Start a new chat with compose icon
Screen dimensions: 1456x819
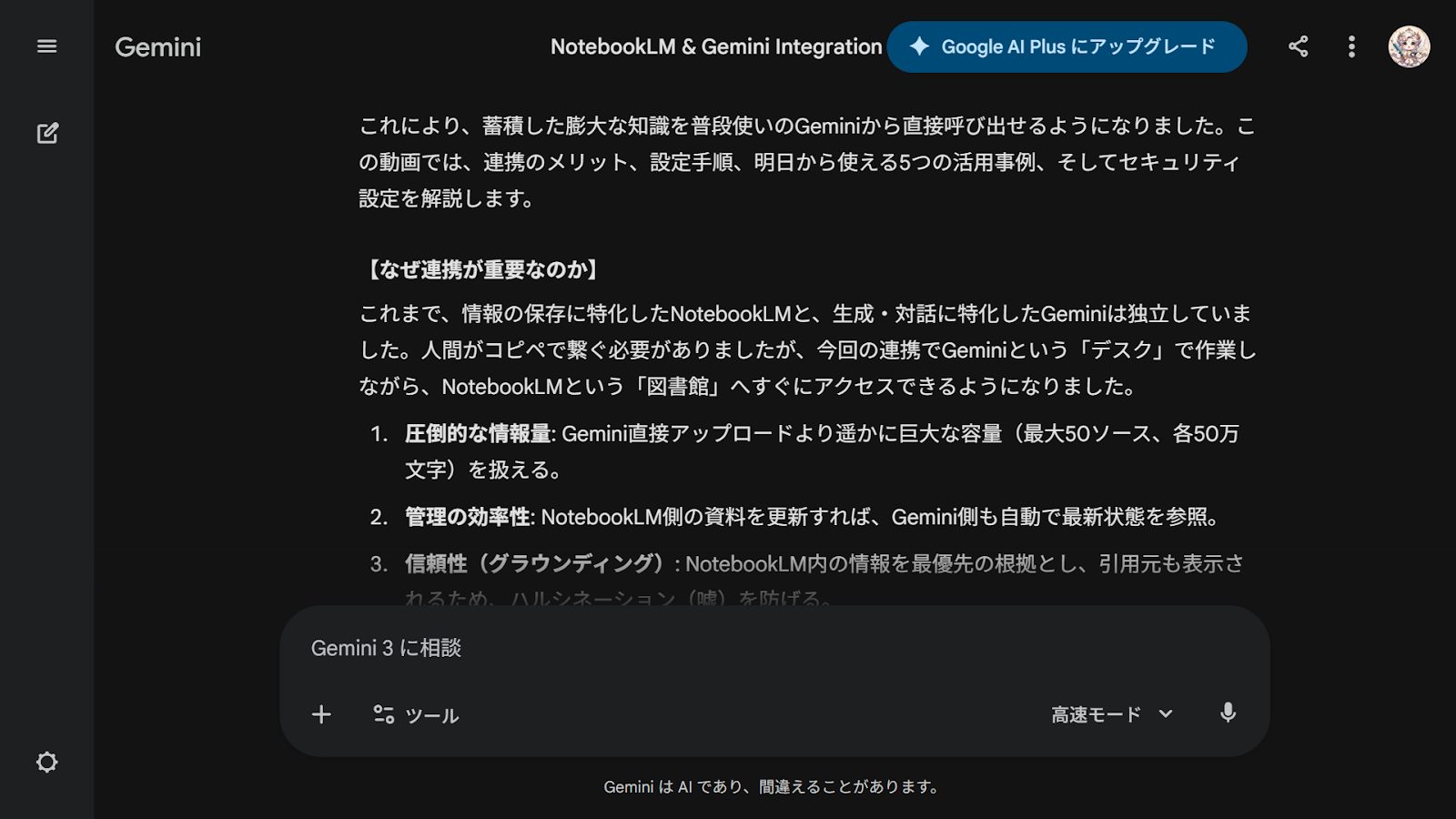point(47,133)
